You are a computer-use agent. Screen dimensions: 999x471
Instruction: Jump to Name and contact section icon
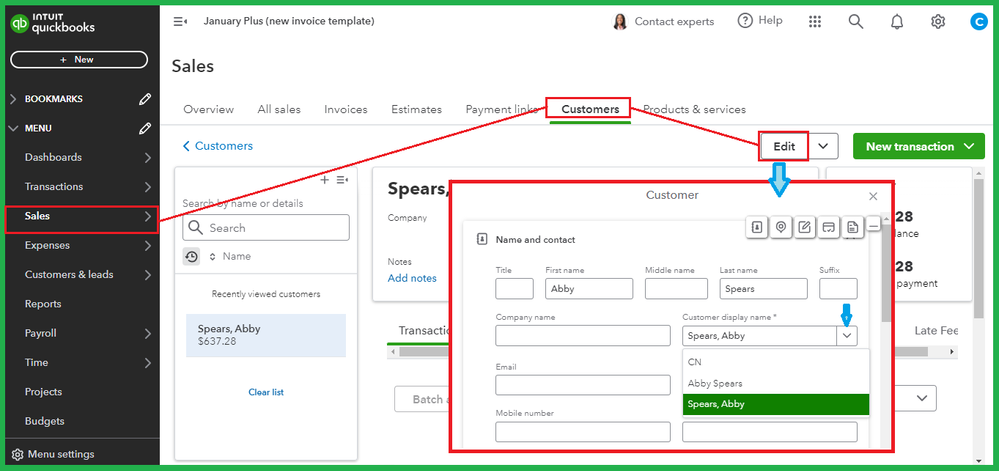pyautogui.click(x=757, y=227)
